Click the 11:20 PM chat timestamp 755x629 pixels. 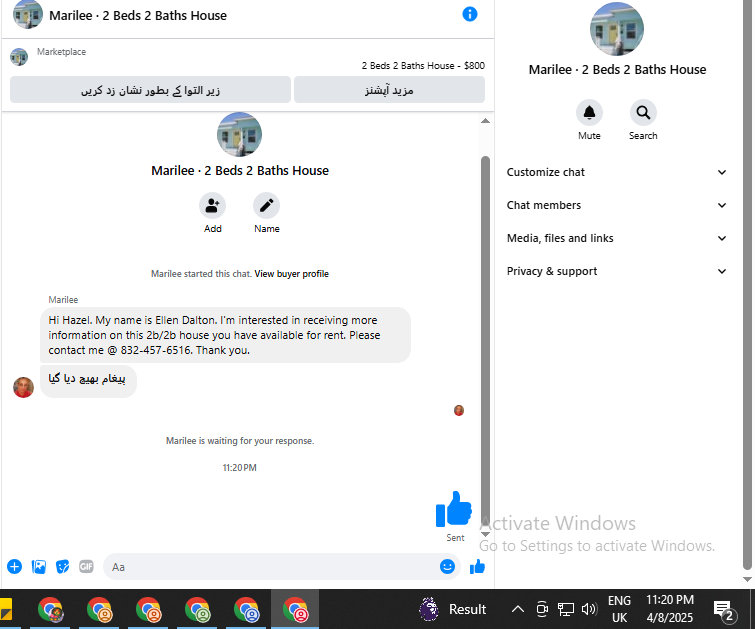(x=239, y=468)
